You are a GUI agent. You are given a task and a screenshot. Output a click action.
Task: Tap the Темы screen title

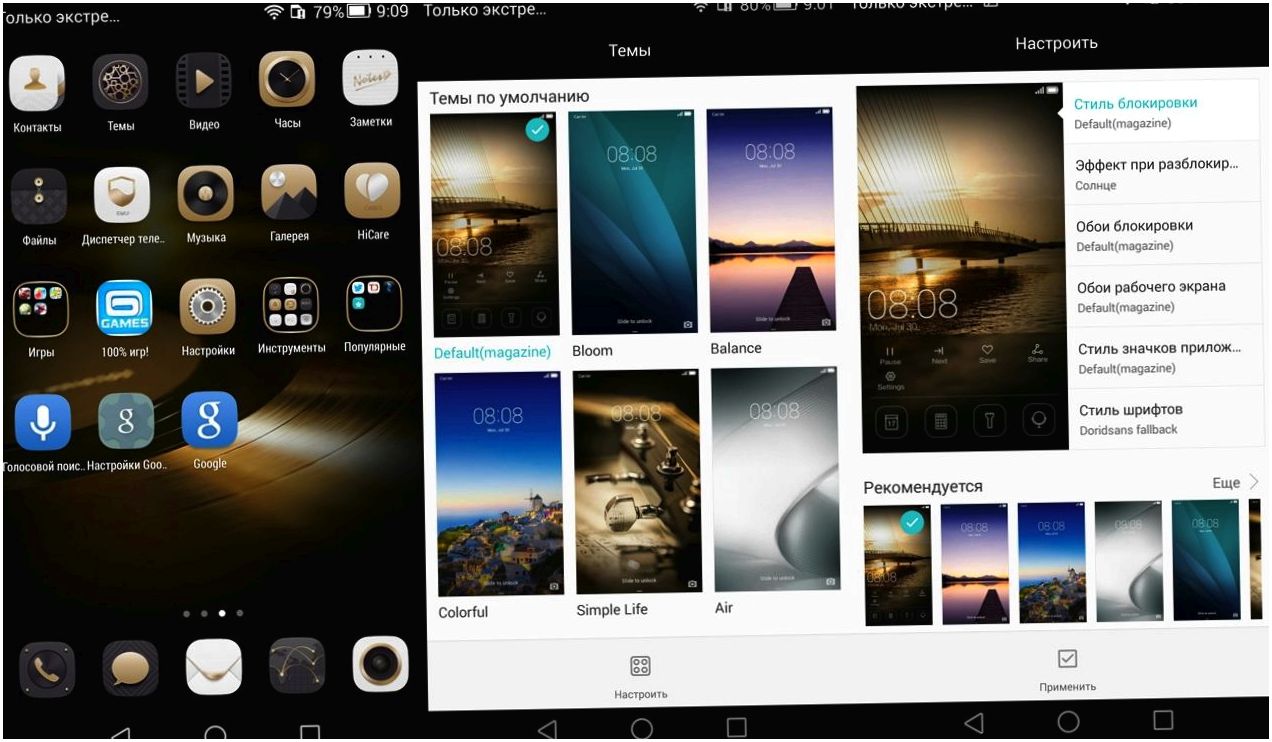(630, 51)
